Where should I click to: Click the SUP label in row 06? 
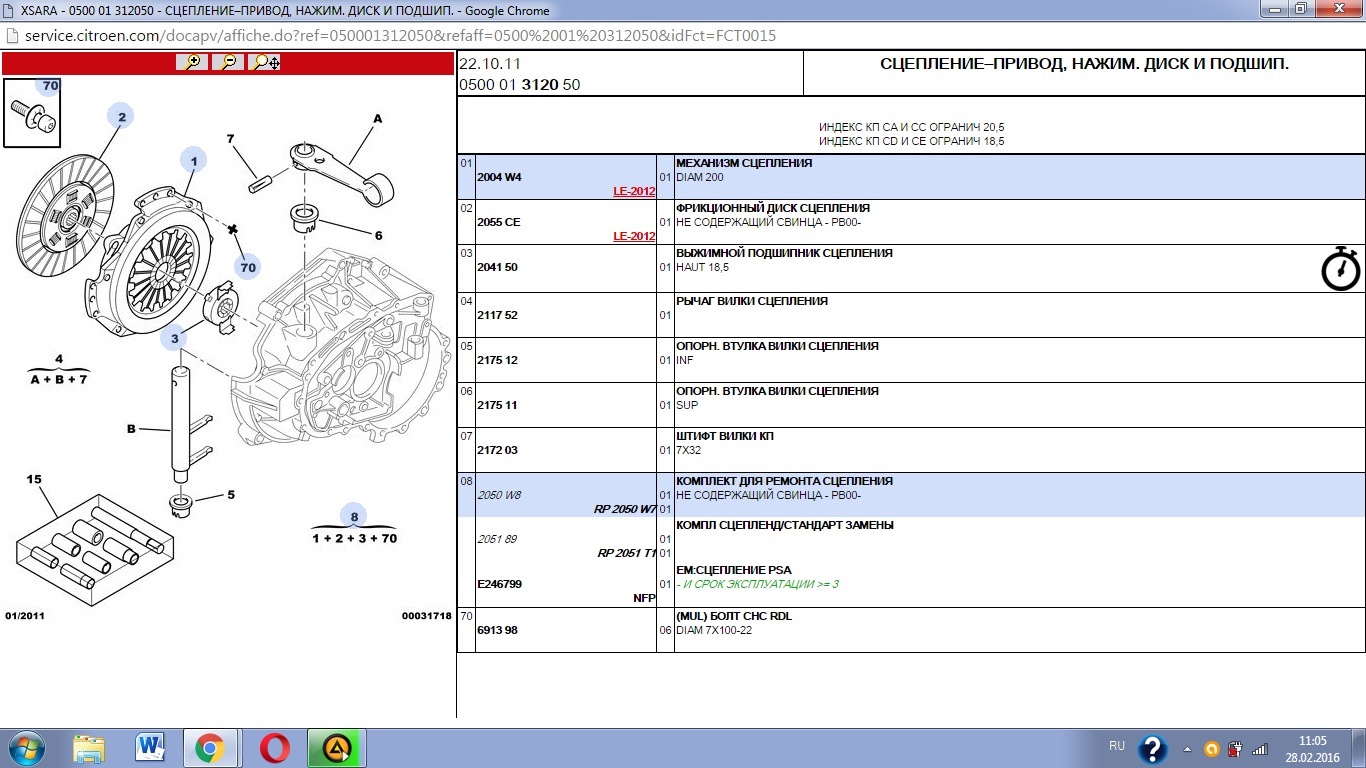687,405
